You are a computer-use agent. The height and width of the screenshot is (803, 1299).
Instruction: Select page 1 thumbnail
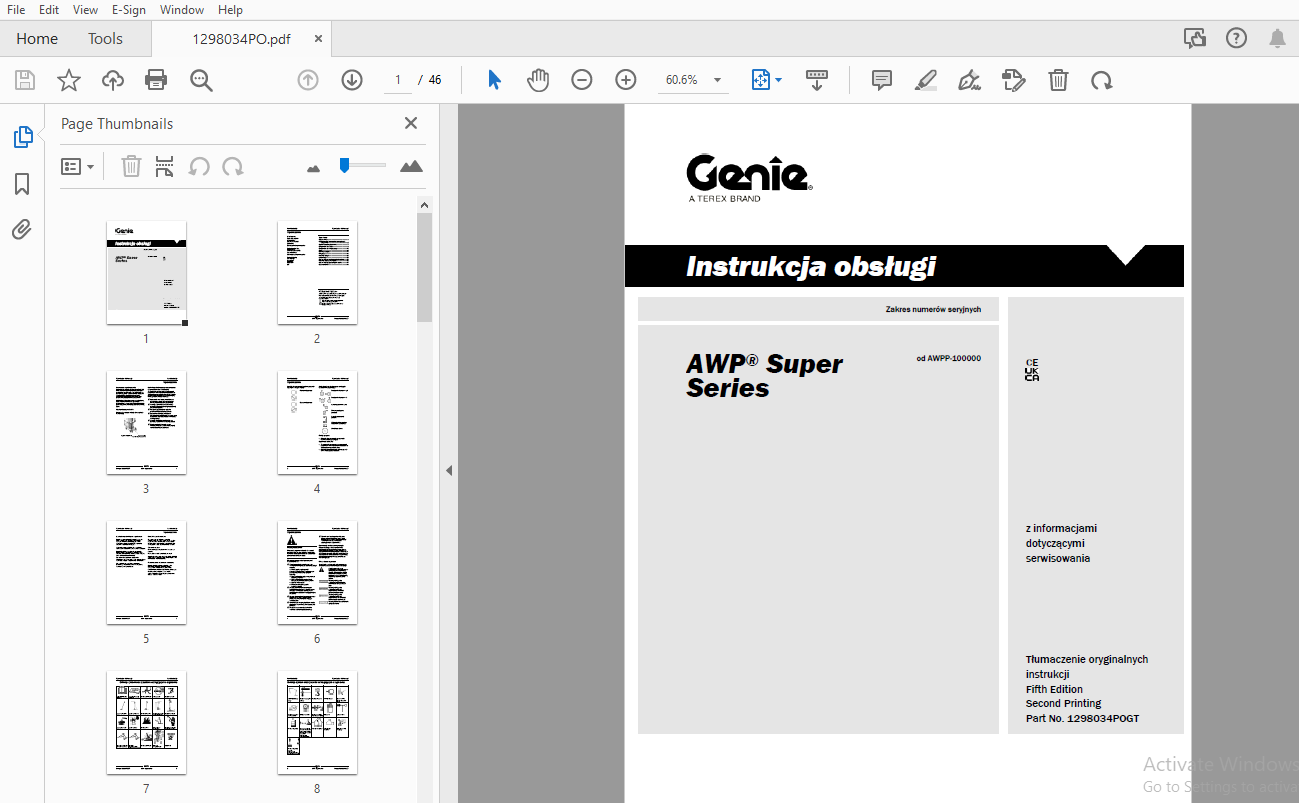point(146,272)
